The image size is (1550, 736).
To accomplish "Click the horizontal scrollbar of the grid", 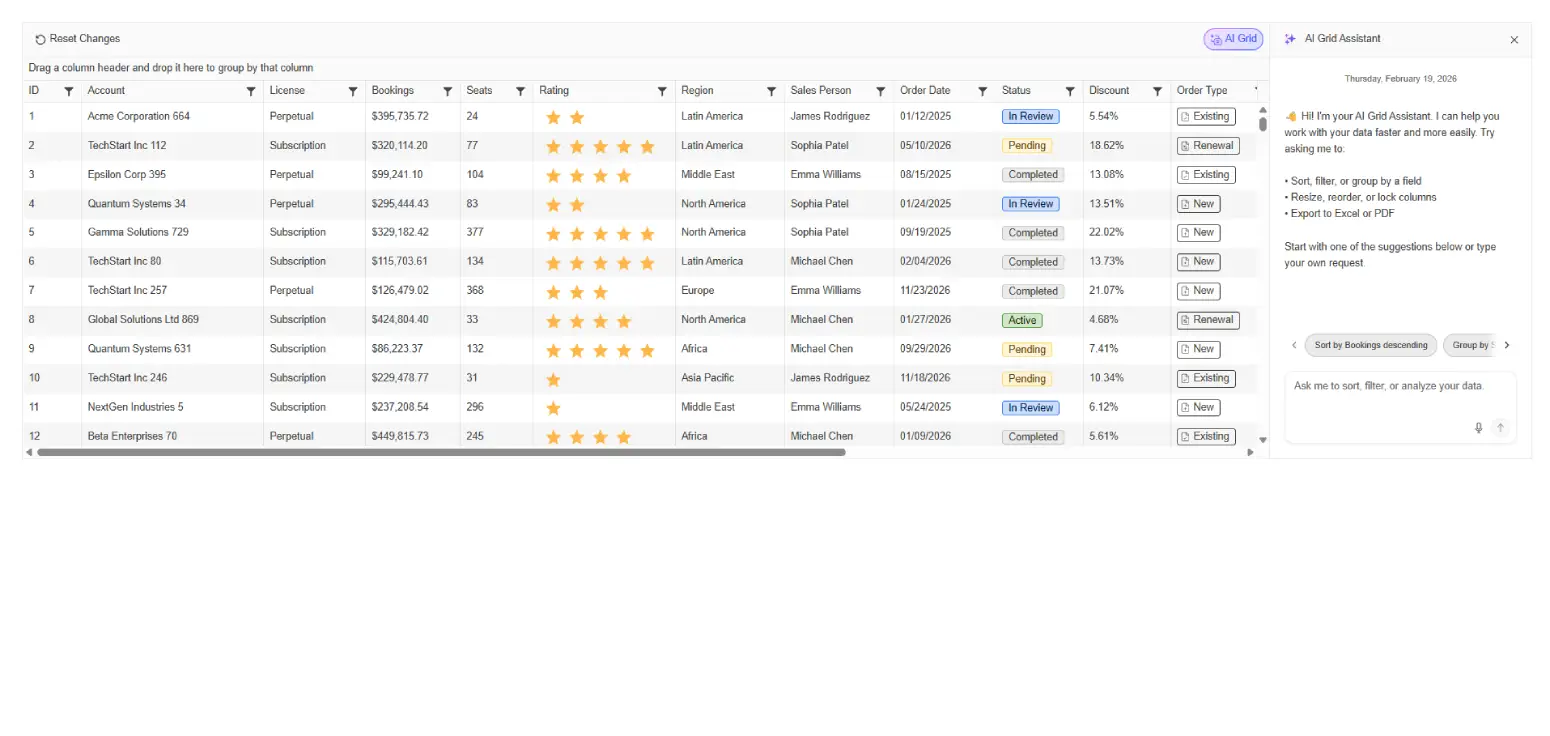I will pyautogui.click(x=440, y=452).
